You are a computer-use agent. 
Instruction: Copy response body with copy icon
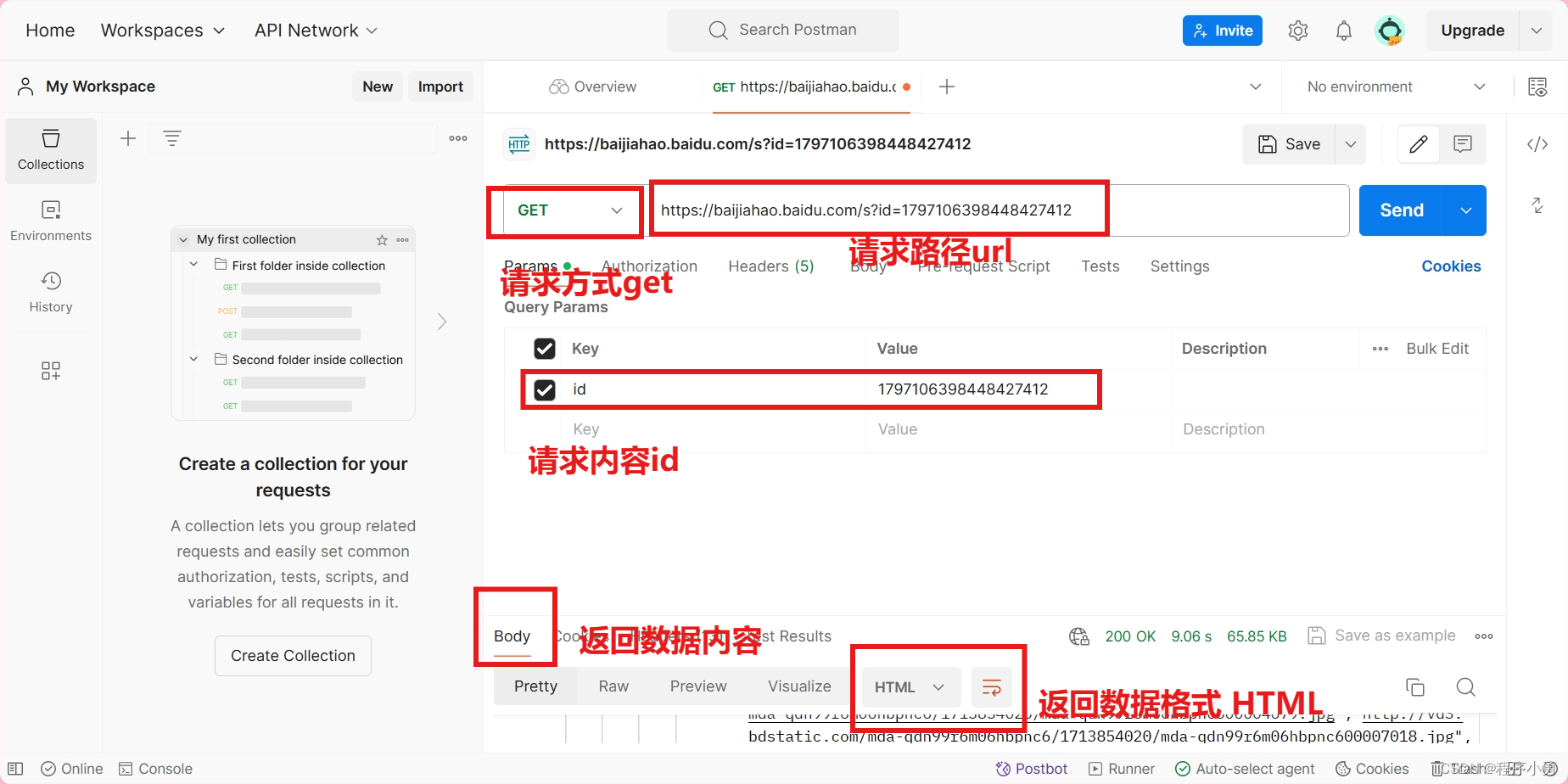click(x=1415, y=687)
